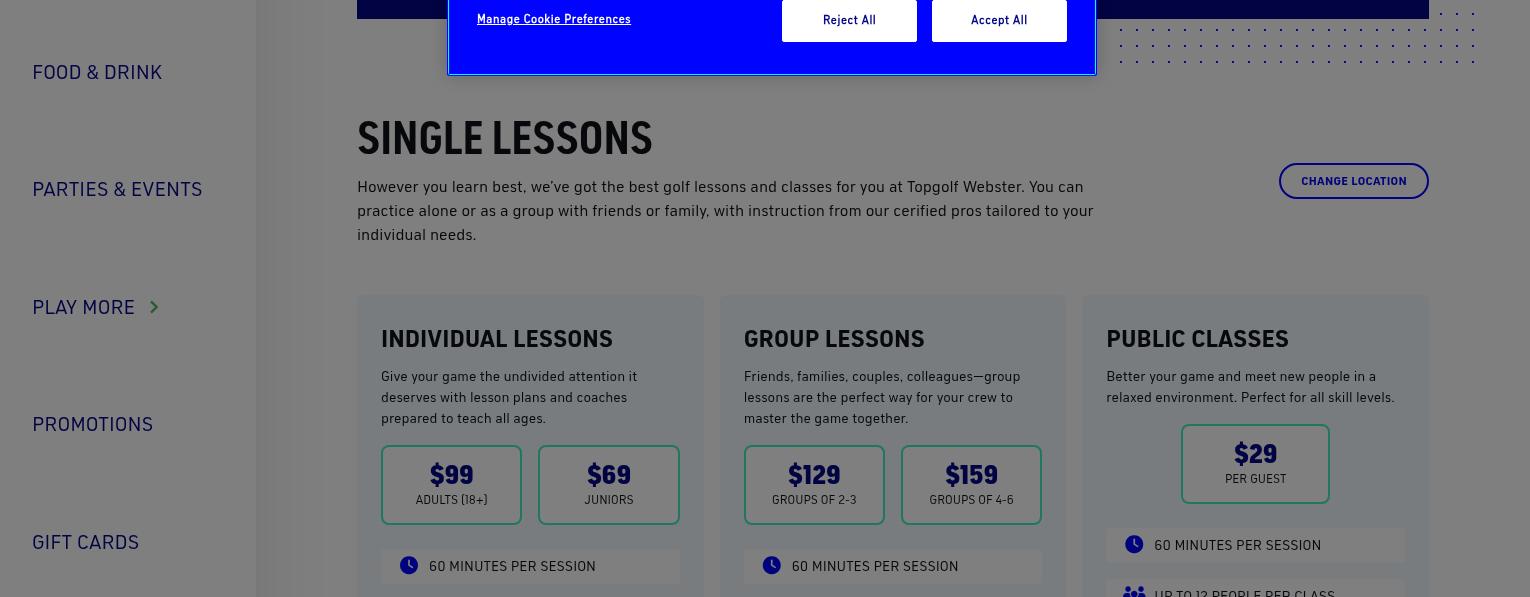The width and height of the screenshot is (1530, 597).
Task: Open Gift Cards sidebar link
Action: click(85, 542)
